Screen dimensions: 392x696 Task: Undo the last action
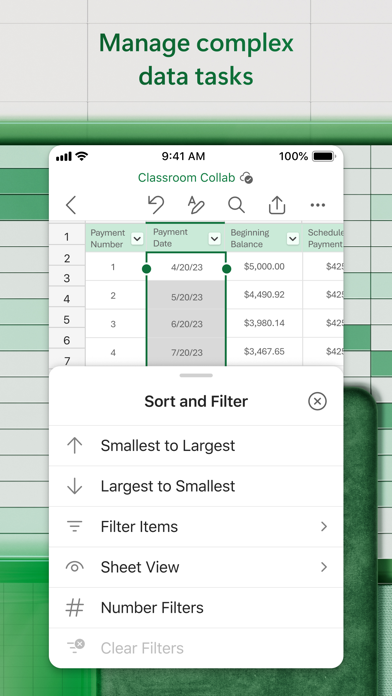156,205
